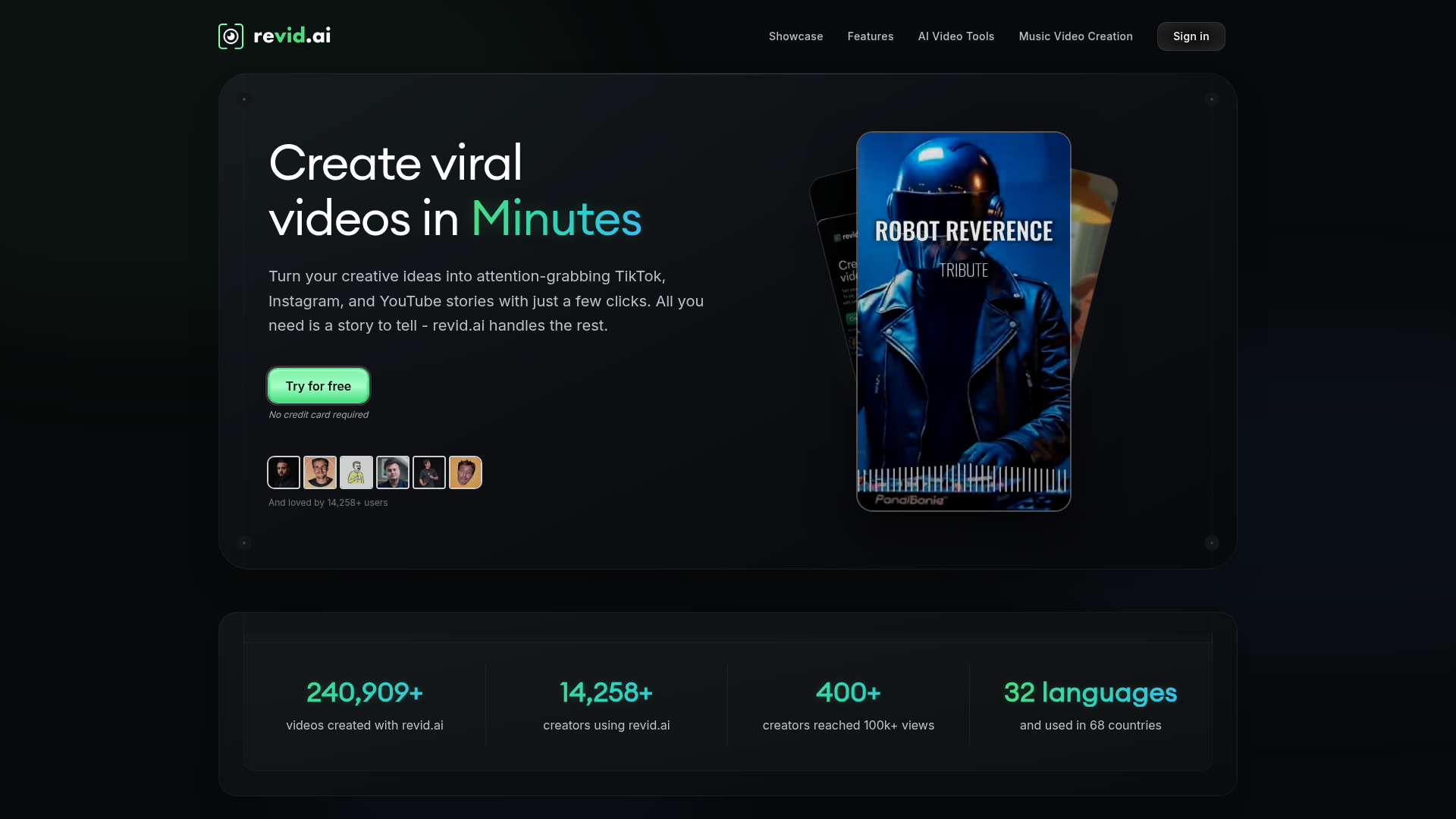Click the revid.ai camera logo icon
The image size is (1456, 819).
tap(231, 36)
